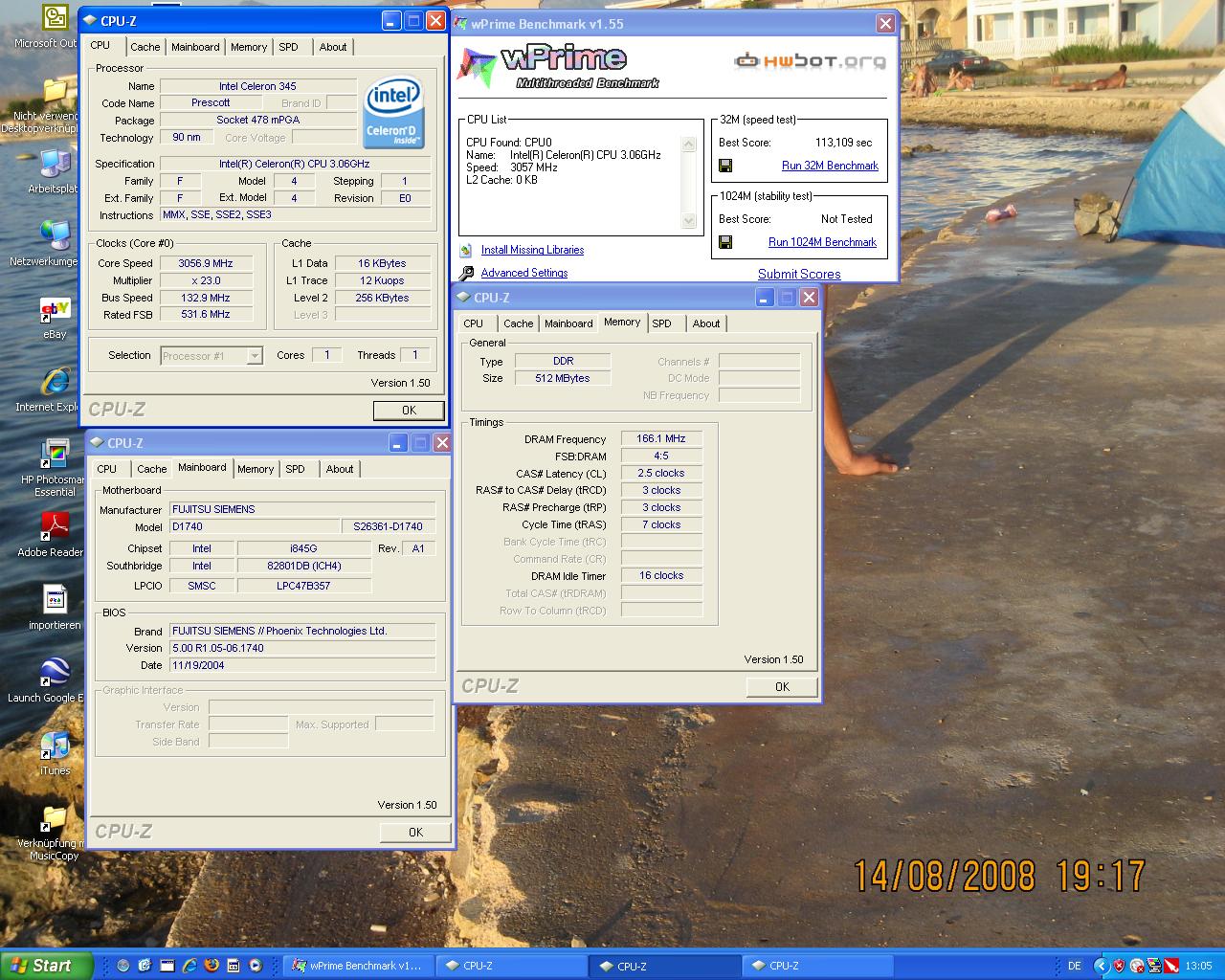
Task: Click the 113,109 sec best score text
Action: click(843, 143)
